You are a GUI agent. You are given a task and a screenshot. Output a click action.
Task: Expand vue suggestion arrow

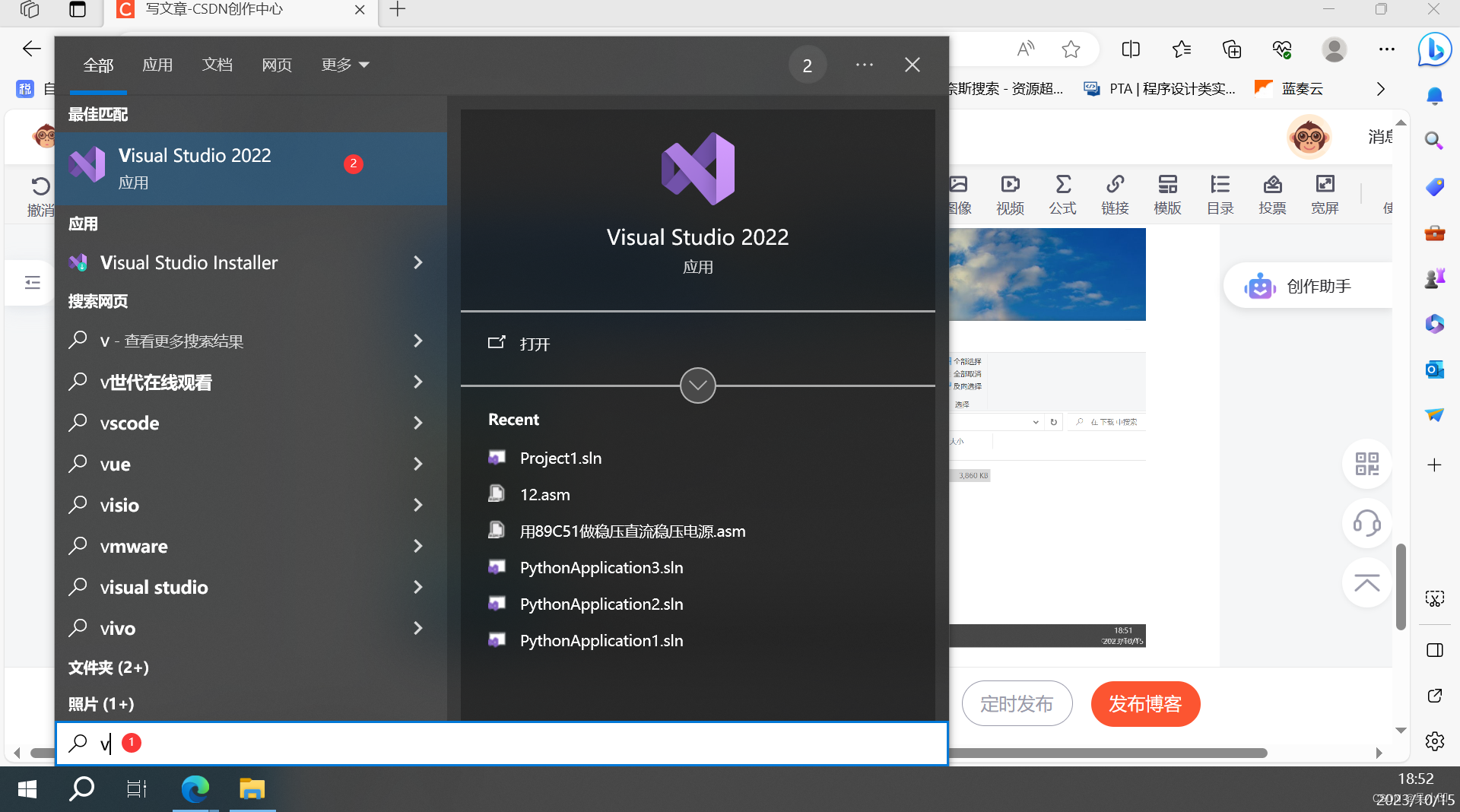[417, 464]
